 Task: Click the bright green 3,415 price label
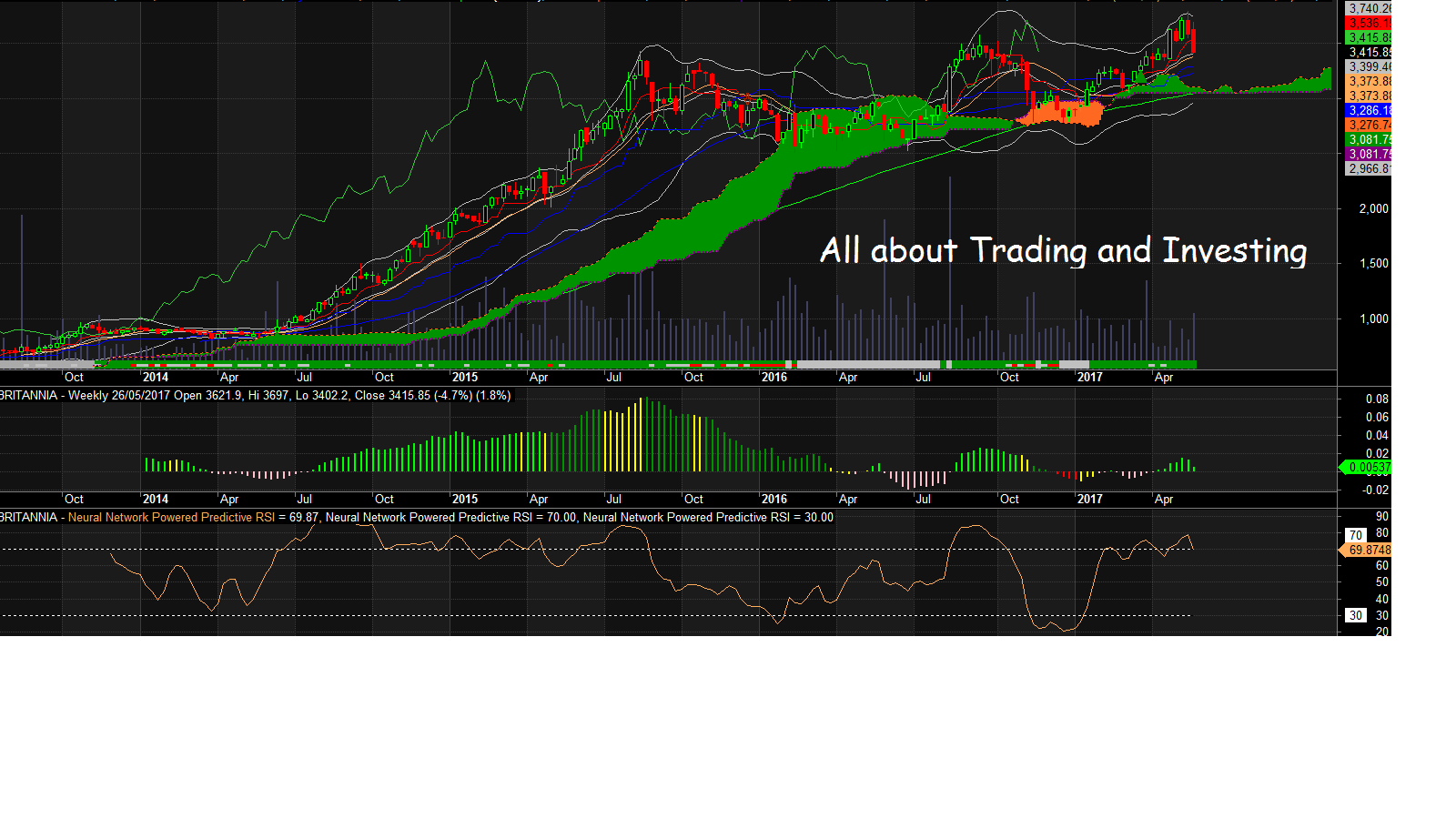pos(1369,38)
